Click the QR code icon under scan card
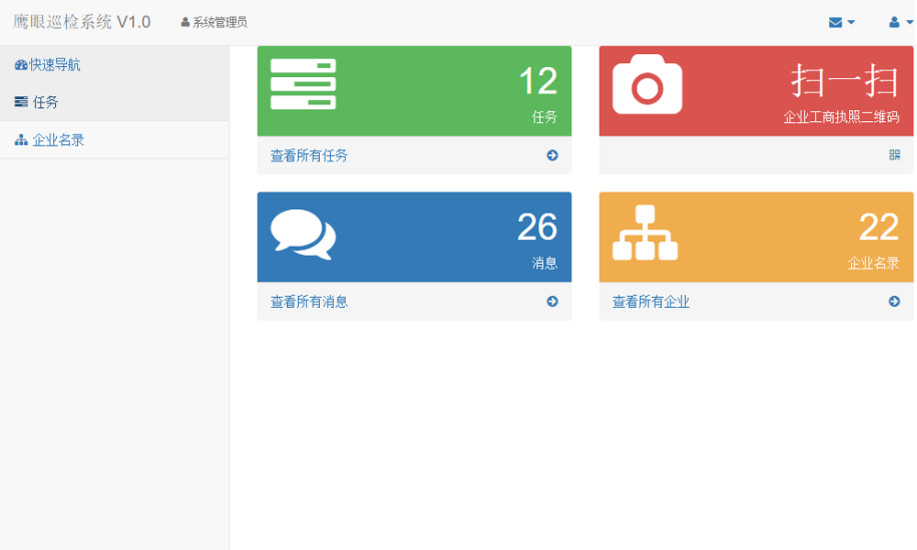Screen dimensions: 917x550 click(x=894, y=155)
